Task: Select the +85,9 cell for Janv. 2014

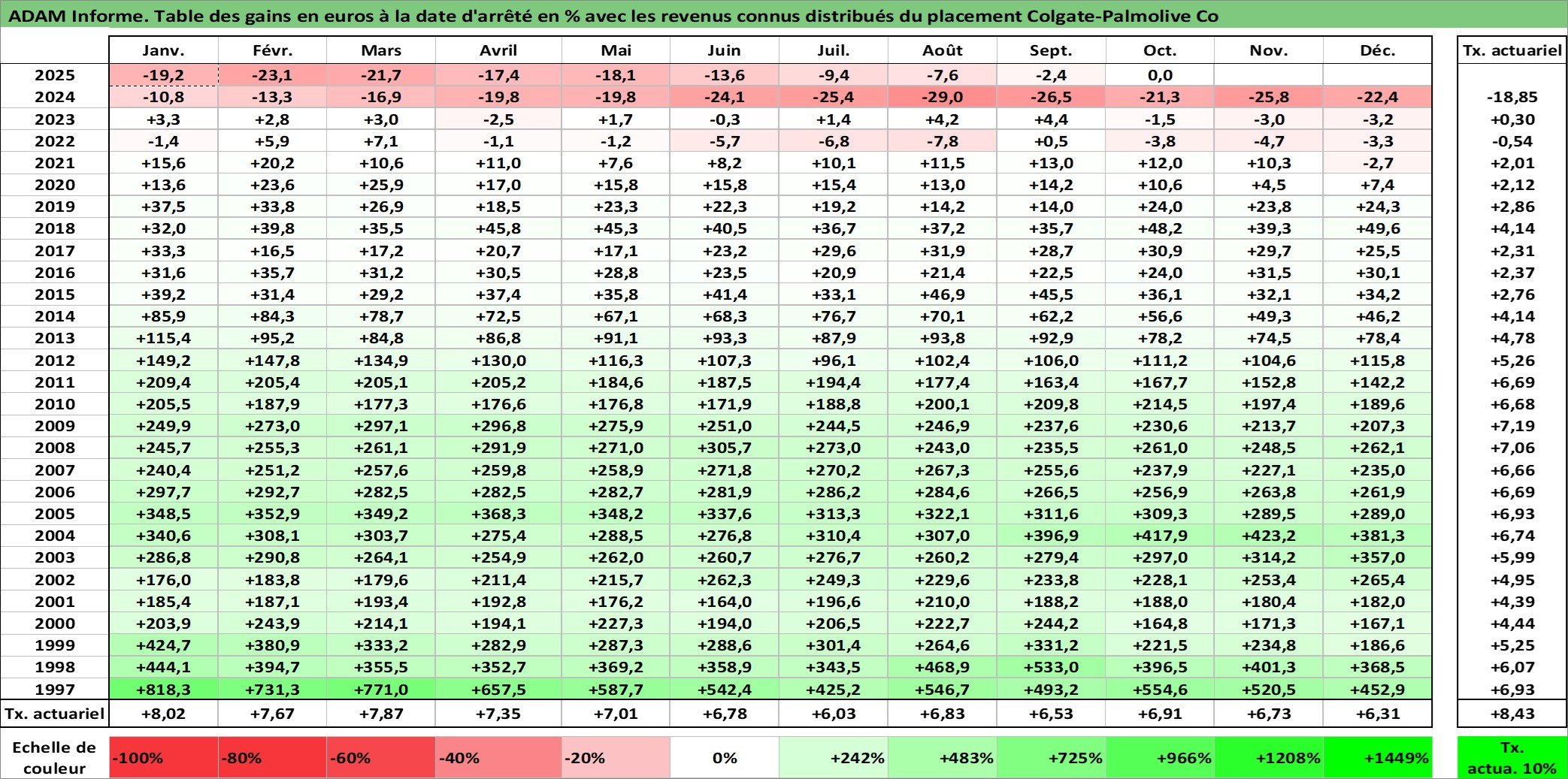Action: click(x=164, y=316)
